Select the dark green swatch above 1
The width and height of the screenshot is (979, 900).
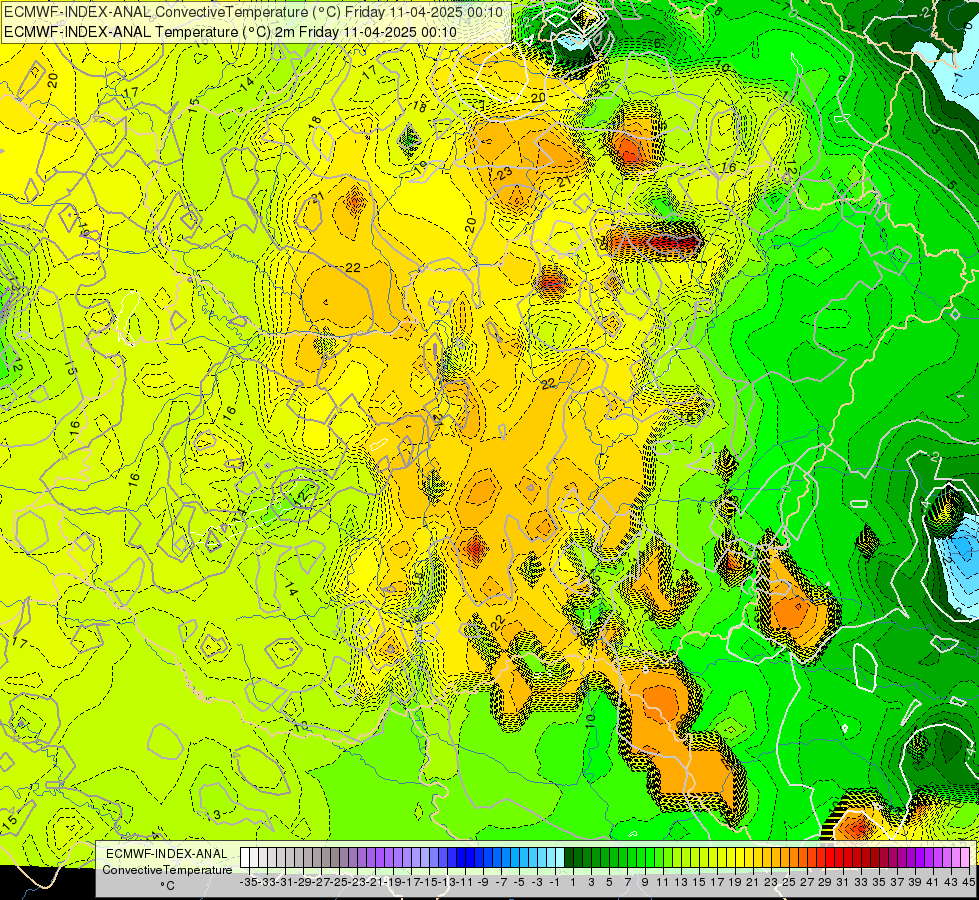569,857
